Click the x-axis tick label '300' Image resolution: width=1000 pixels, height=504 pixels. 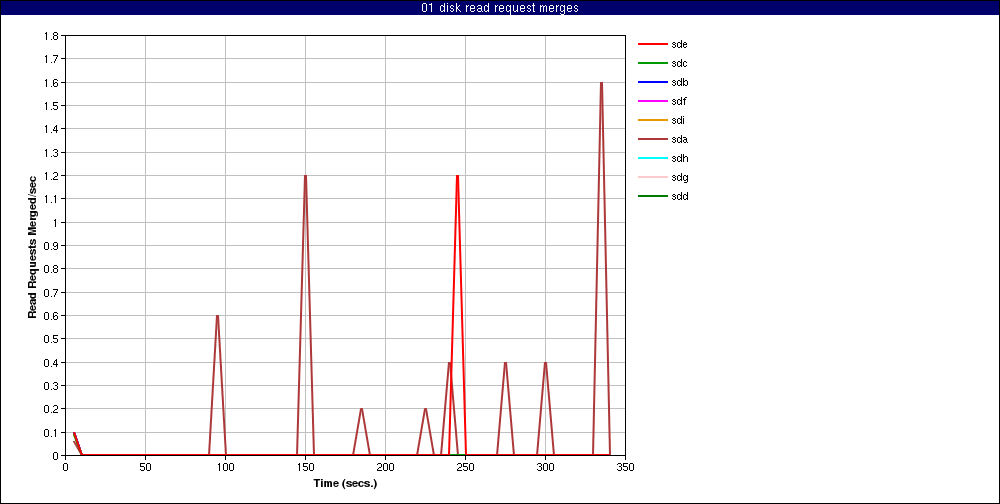[x=545, y=466]
